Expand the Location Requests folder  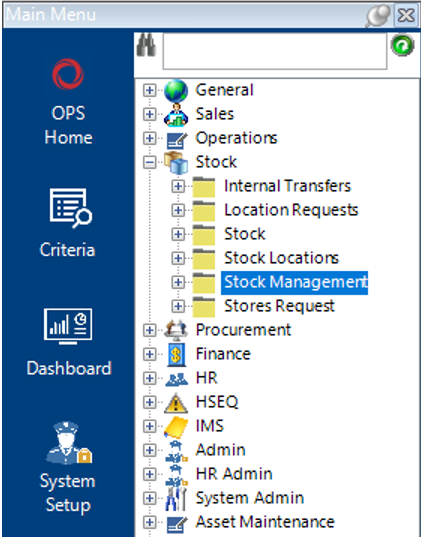click(x=177, y=210)
